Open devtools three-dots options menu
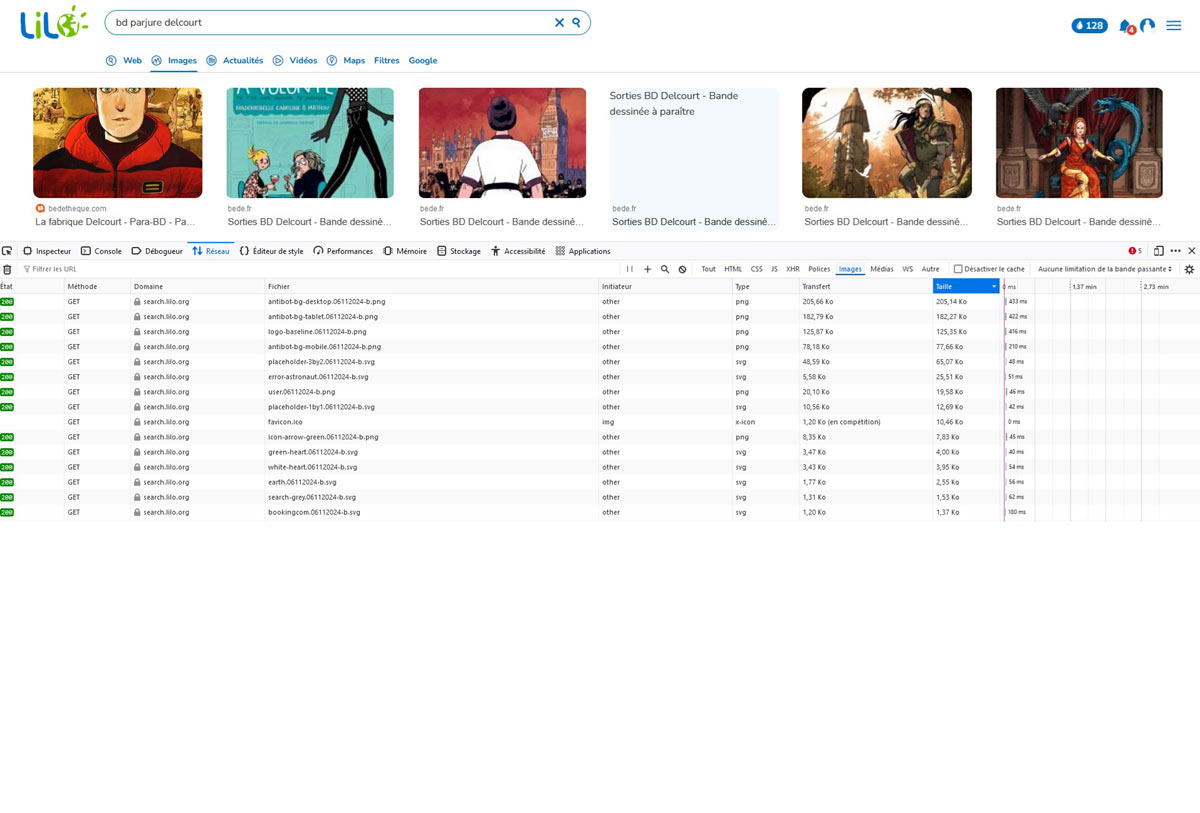1200x813 pixels. (x=1176, y=251)
